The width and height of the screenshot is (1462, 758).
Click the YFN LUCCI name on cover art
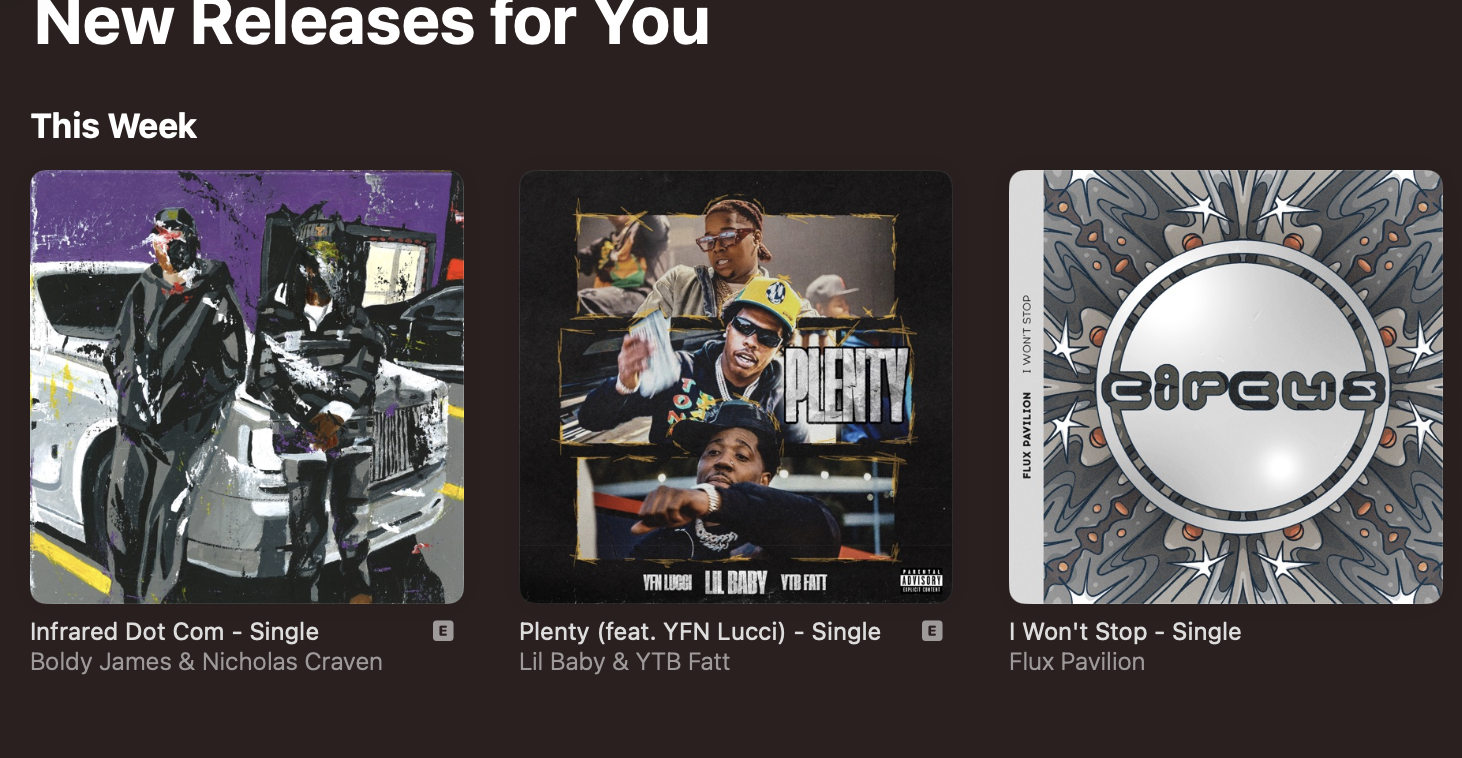(x=668, y=582)
